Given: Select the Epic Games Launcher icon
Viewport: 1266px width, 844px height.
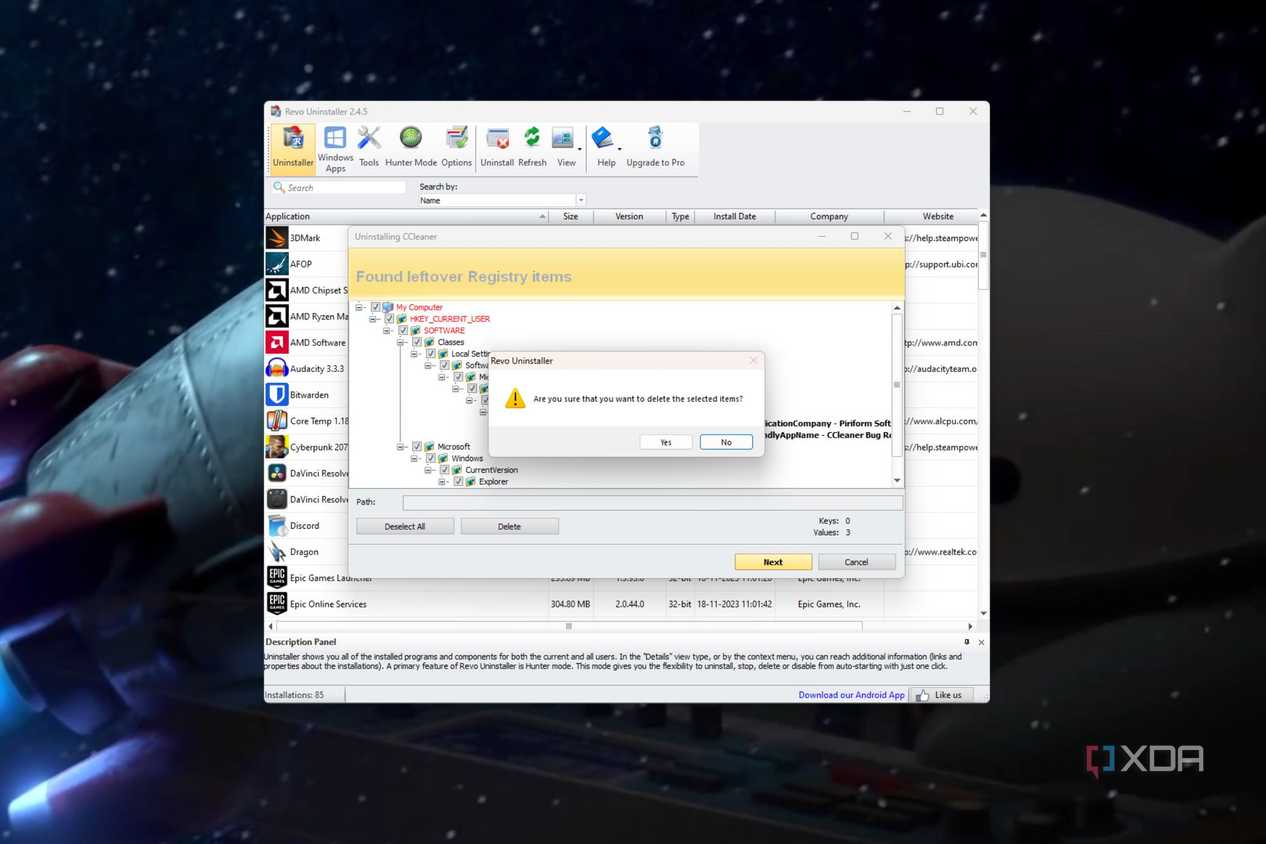Looking at the screenshot, I should (277, 577).
